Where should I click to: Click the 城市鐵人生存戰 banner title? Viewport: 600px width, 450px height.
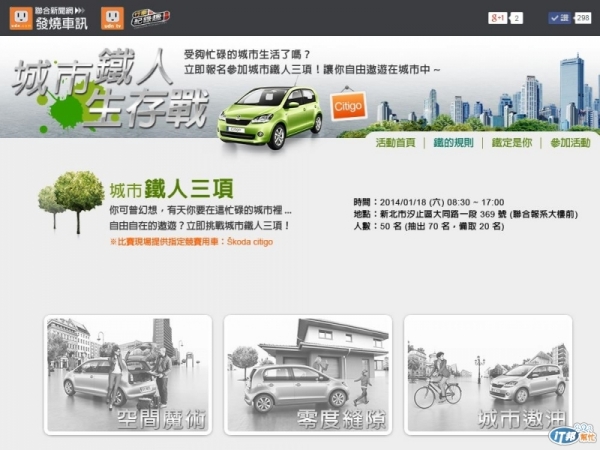(x=110, y=91)
